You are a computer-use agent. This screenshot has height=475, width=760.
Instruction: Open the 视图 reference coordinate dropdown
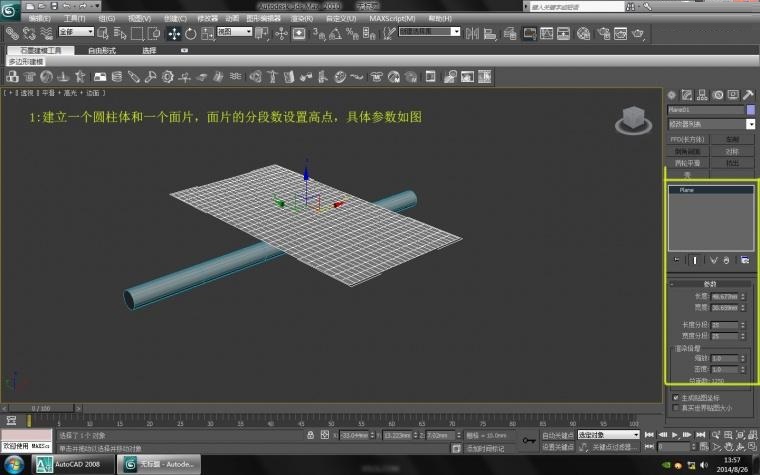pos(235,32)
